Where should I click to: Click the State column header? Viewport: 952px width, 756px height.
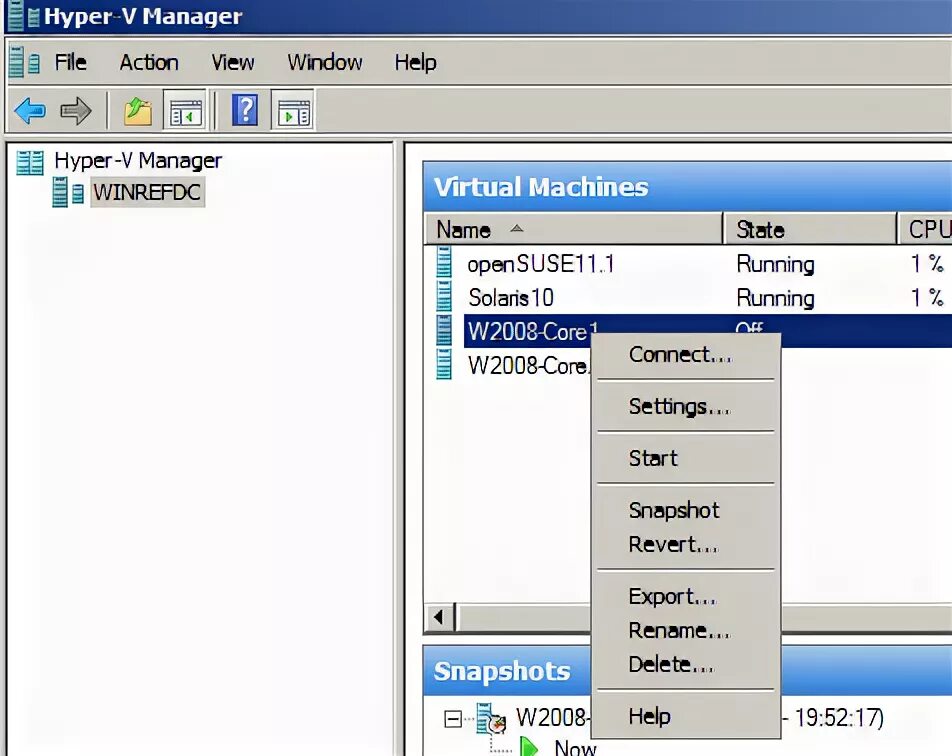pos(809,230)
